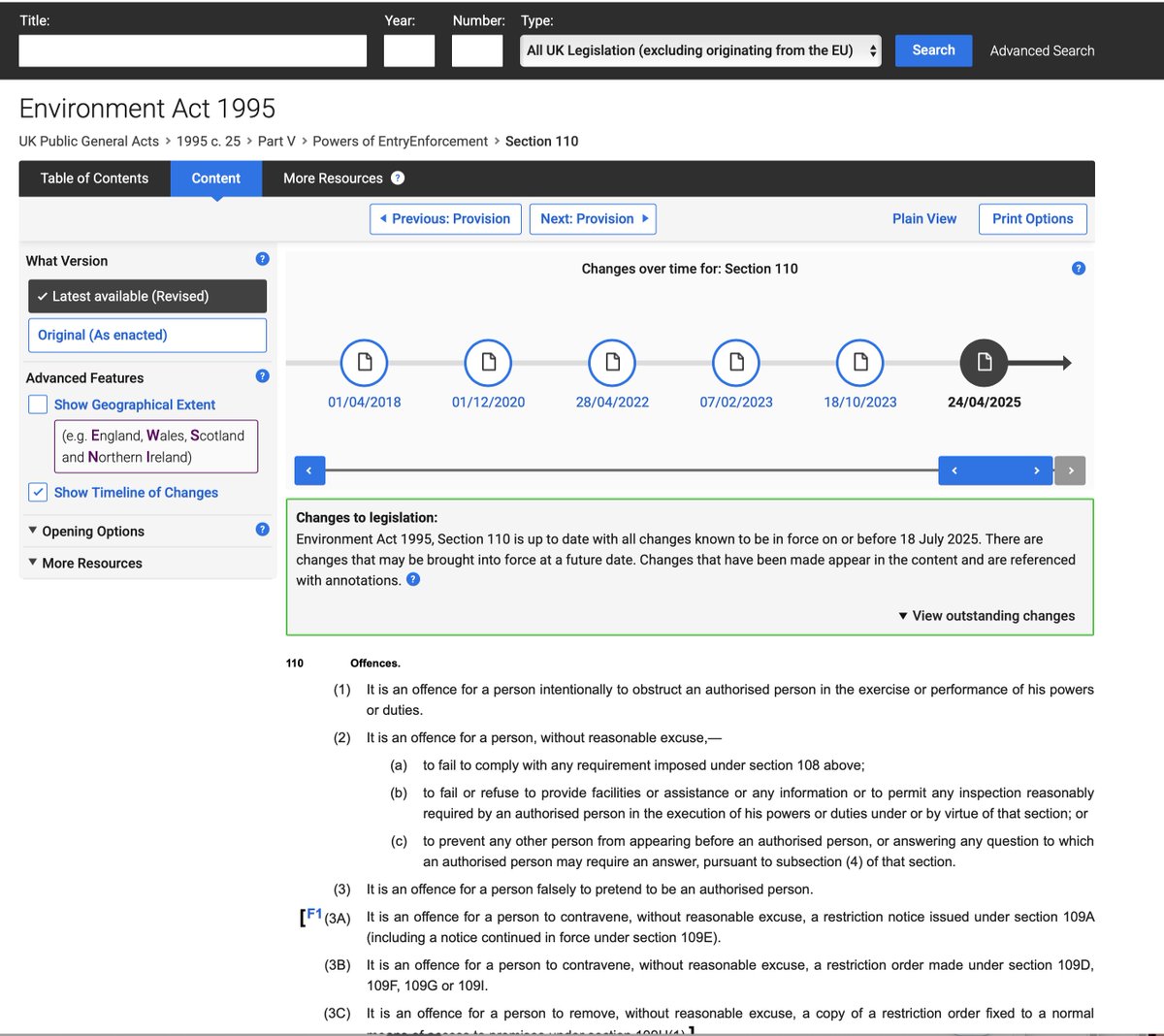Open help icon beside Advanced Features
This screenshot has width=1164, height=1036.
click(x=262, y=376)
